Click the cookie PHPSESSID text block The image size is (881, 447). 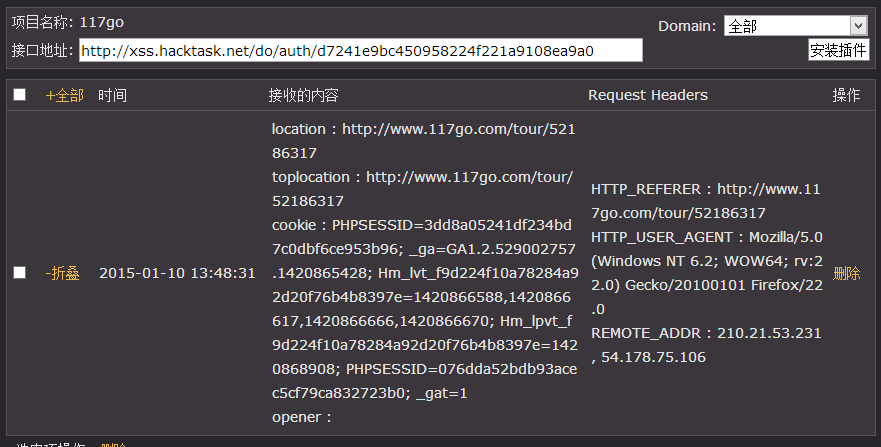[425, 309]
